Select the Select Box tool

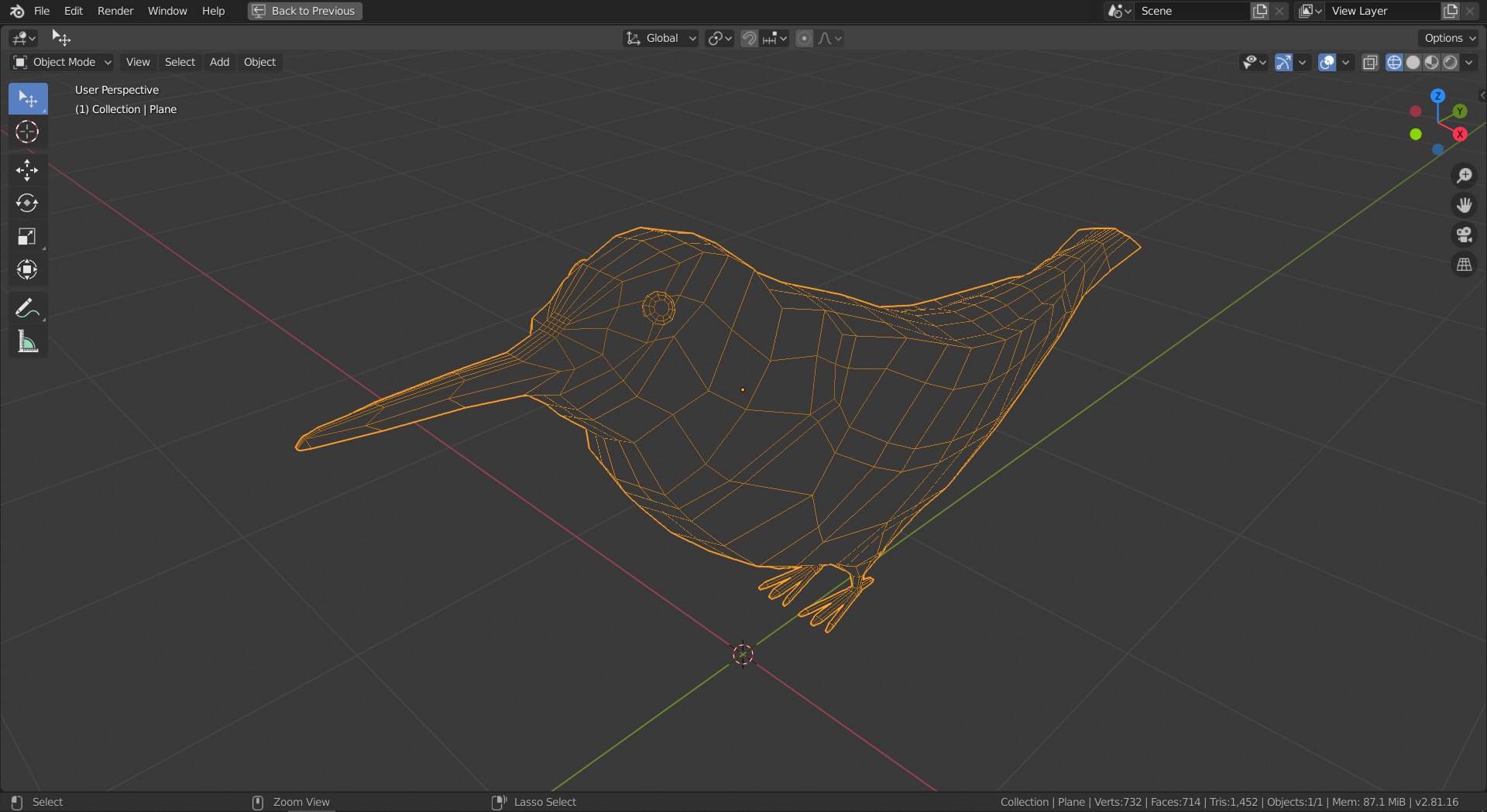coord(28,99)
